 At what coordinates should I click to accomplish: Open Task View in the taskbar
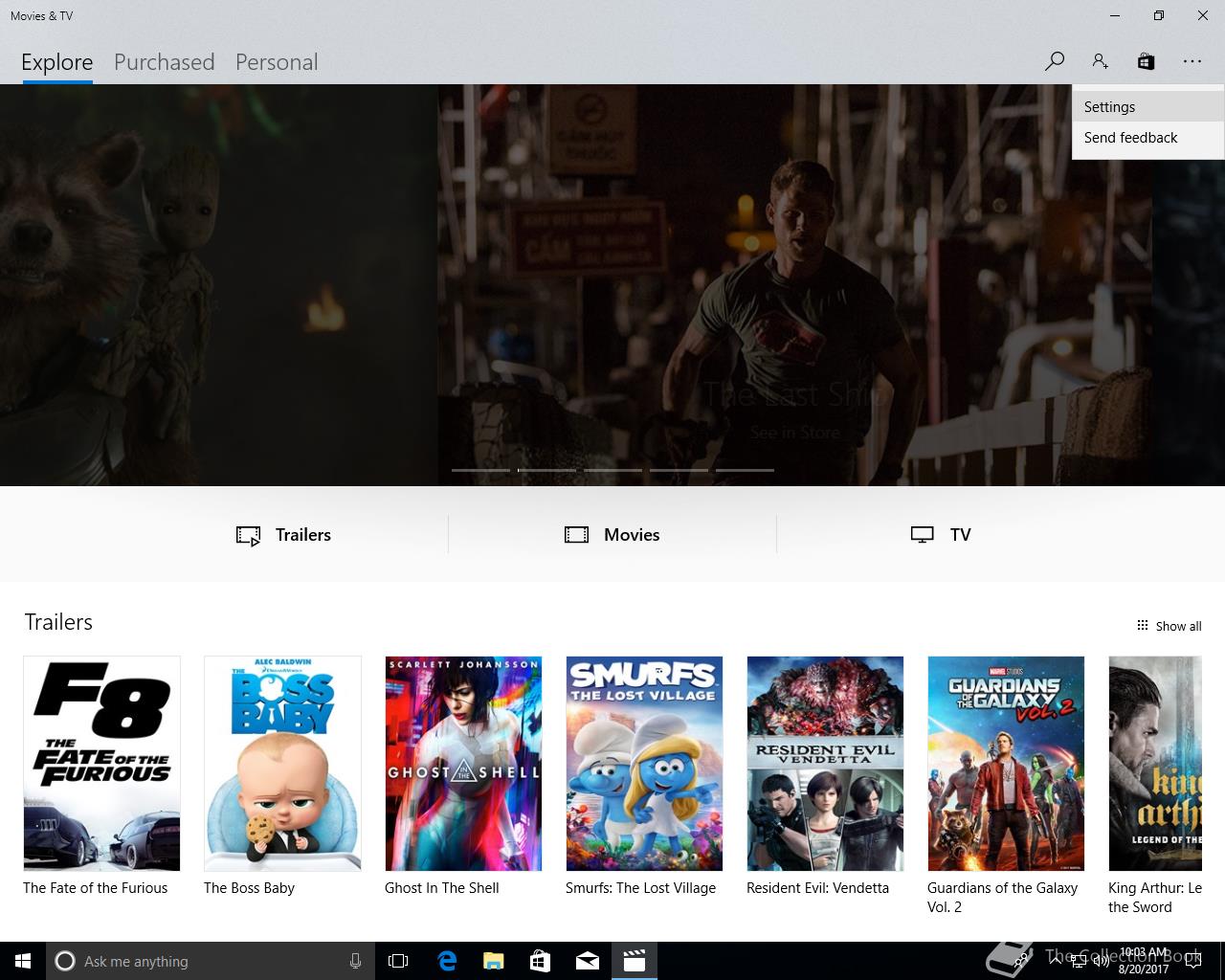(x=398, y=961)
